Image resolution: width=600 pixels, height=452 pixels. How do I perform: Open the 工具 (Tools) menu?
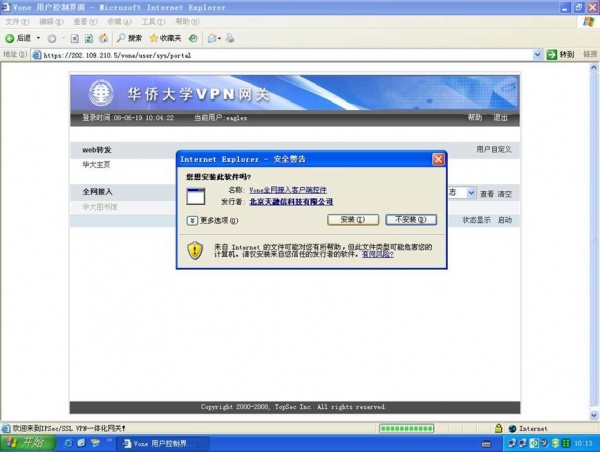153,22
